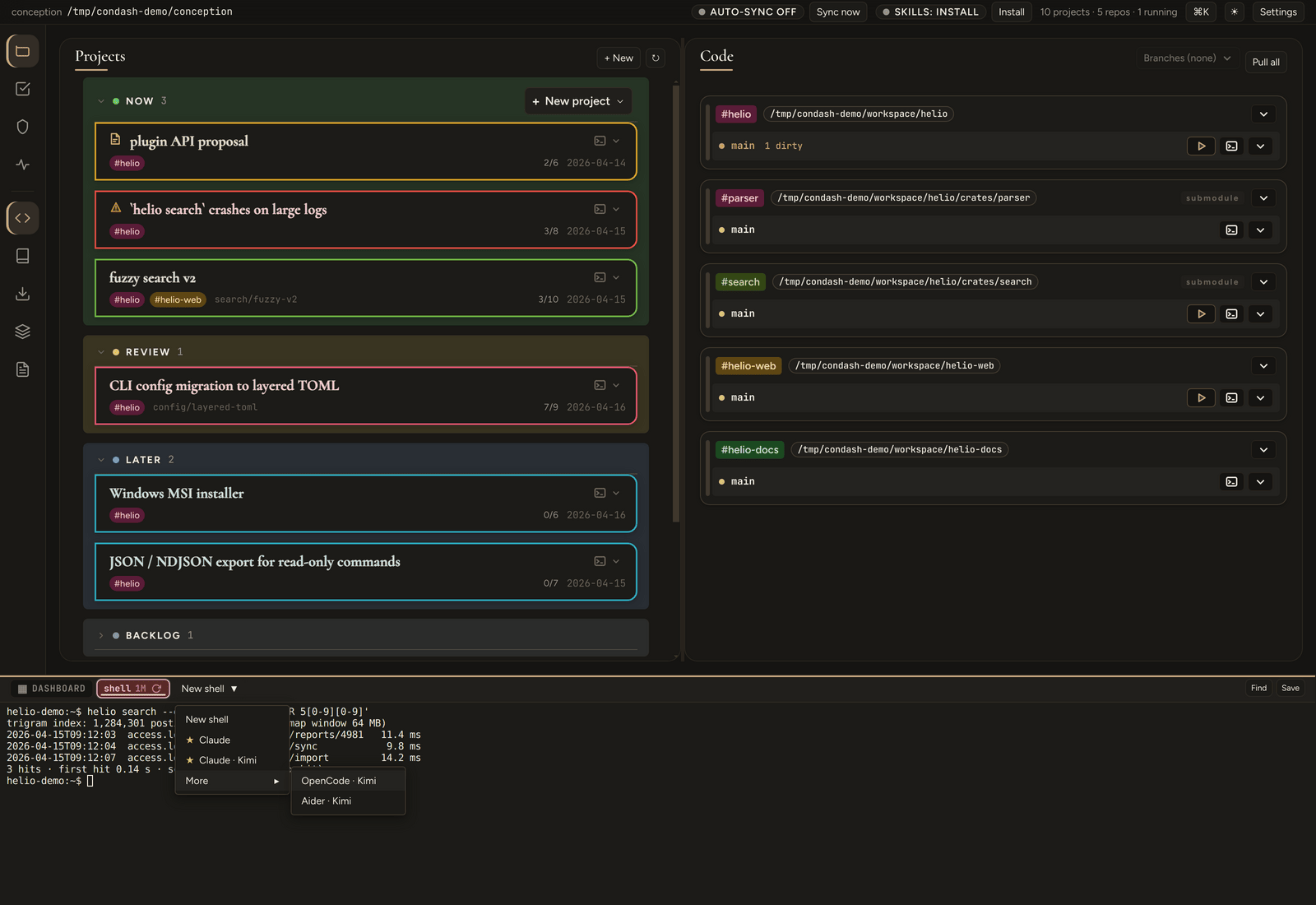Image resolution: width=1316 pixels, height=905 pixels.
Task: Click the Sync now button
Action: (x=838, y=12)
